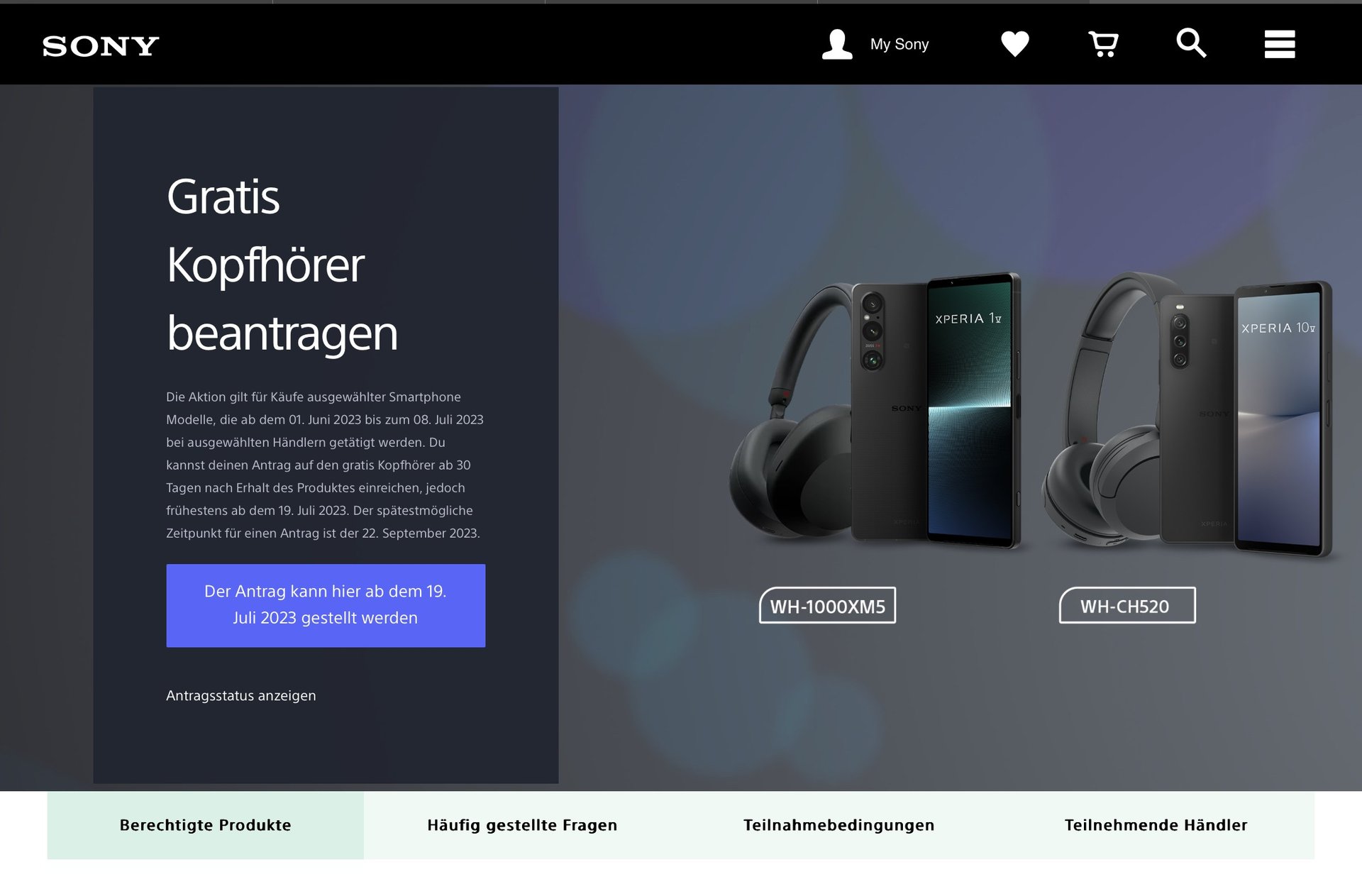Viewport: 1362px width, 896px height.
Task: Open the My Sony account icon
Action: pyautogui.click(x=837, y=44)
